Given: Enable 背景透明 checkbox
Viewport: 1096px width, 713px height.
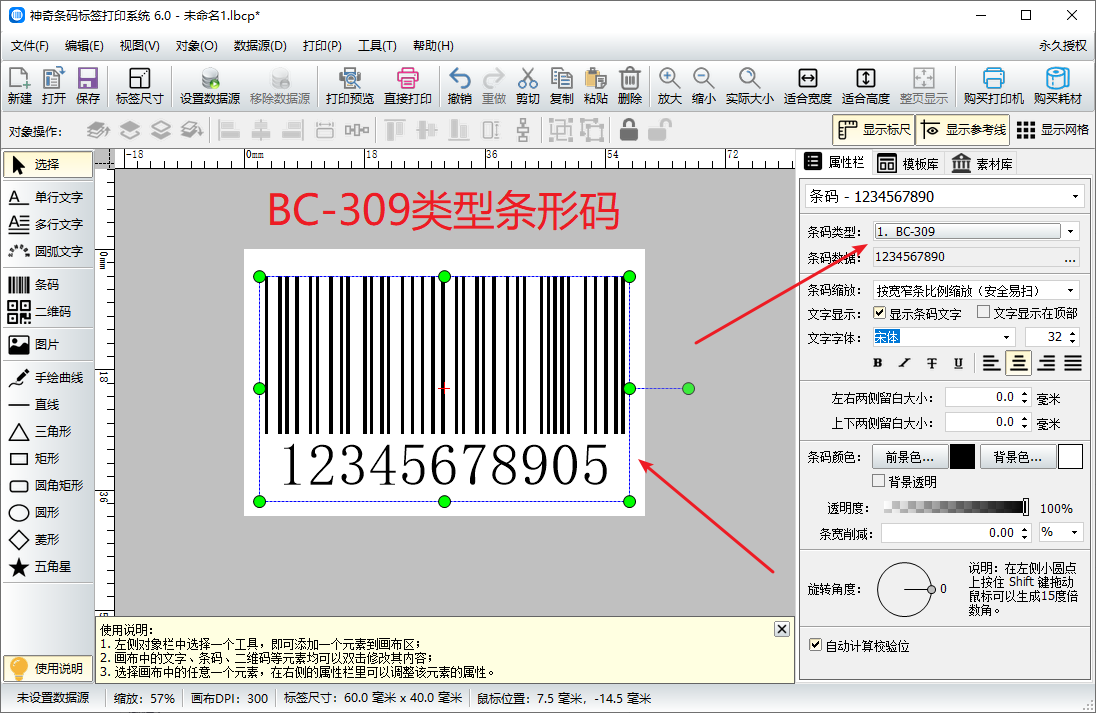Looking at the screenshot, I should pos(879,481).
